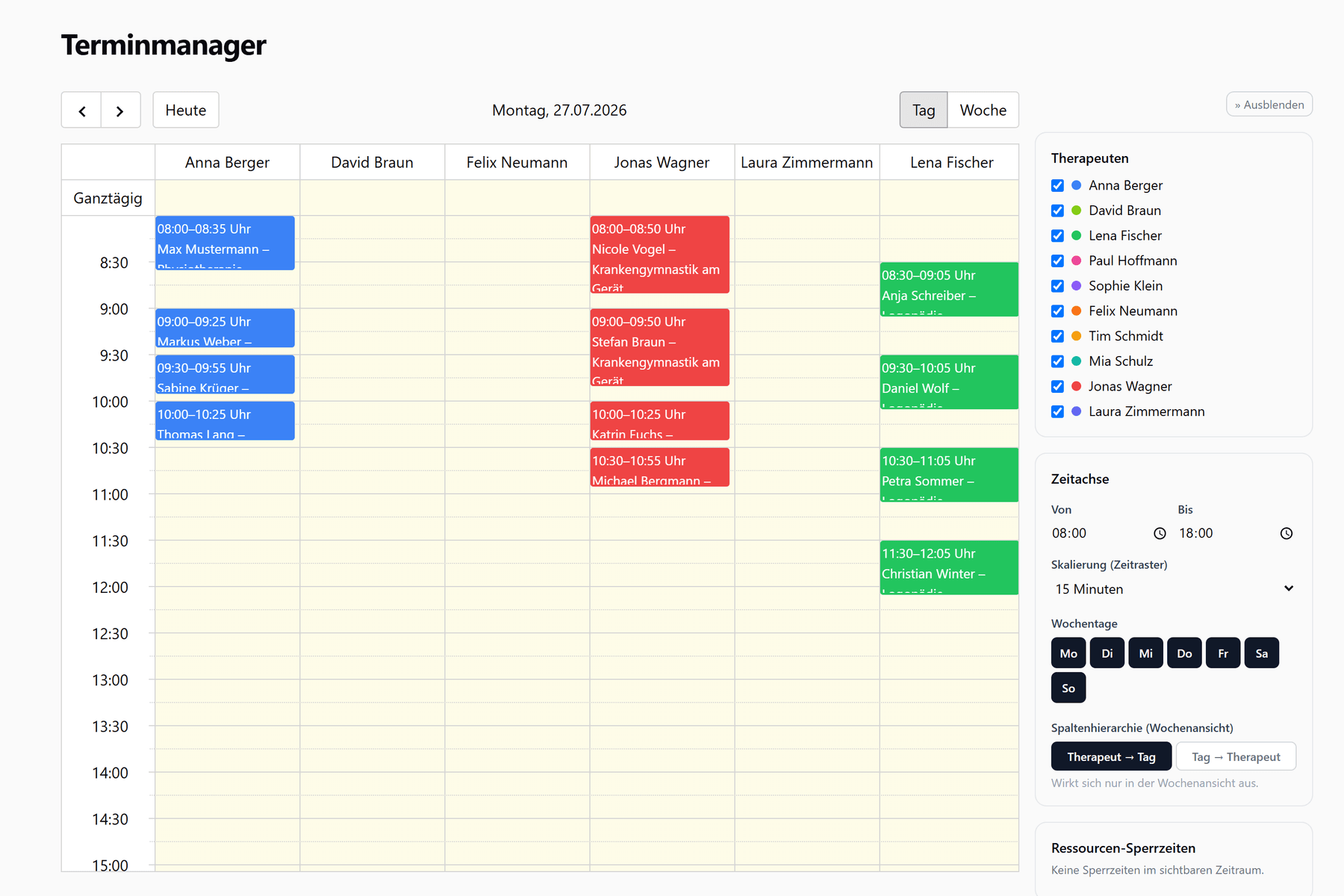Screen dimensions: 1344x896
Task: Open Markus Weber 09:00 appointment
Action: point(225,328)
